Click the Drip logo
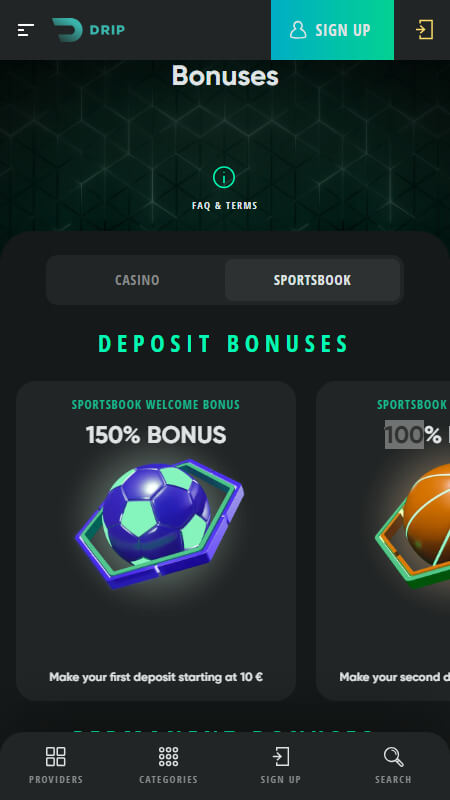450x800 pixels. pyautogui.click(x=88, y=30)
